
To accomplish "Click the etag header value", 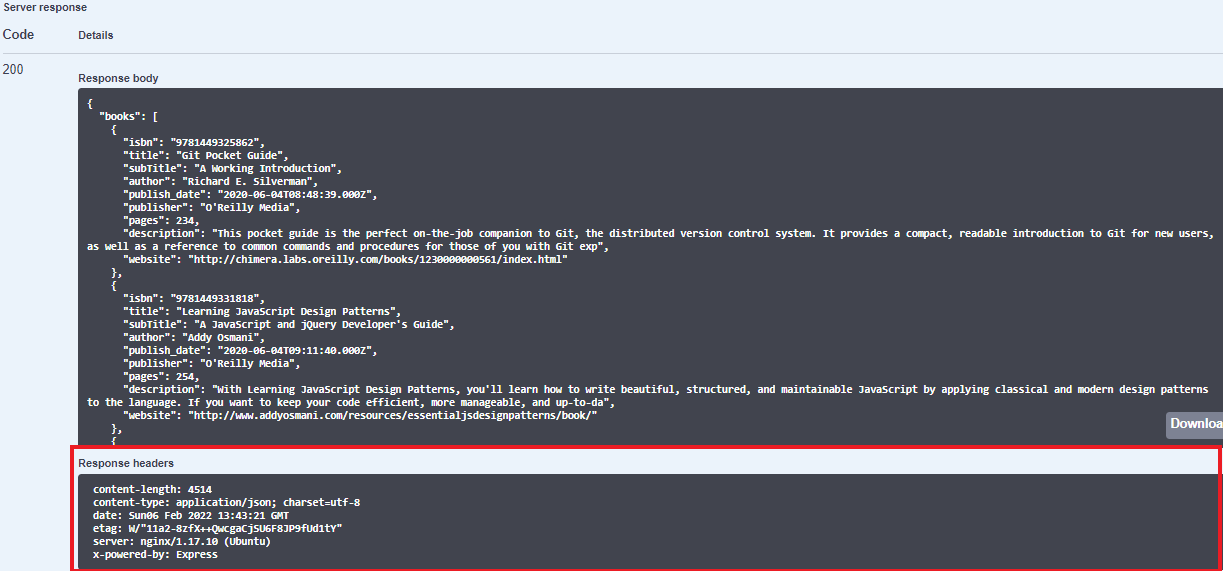I will (x=235, y=528).
